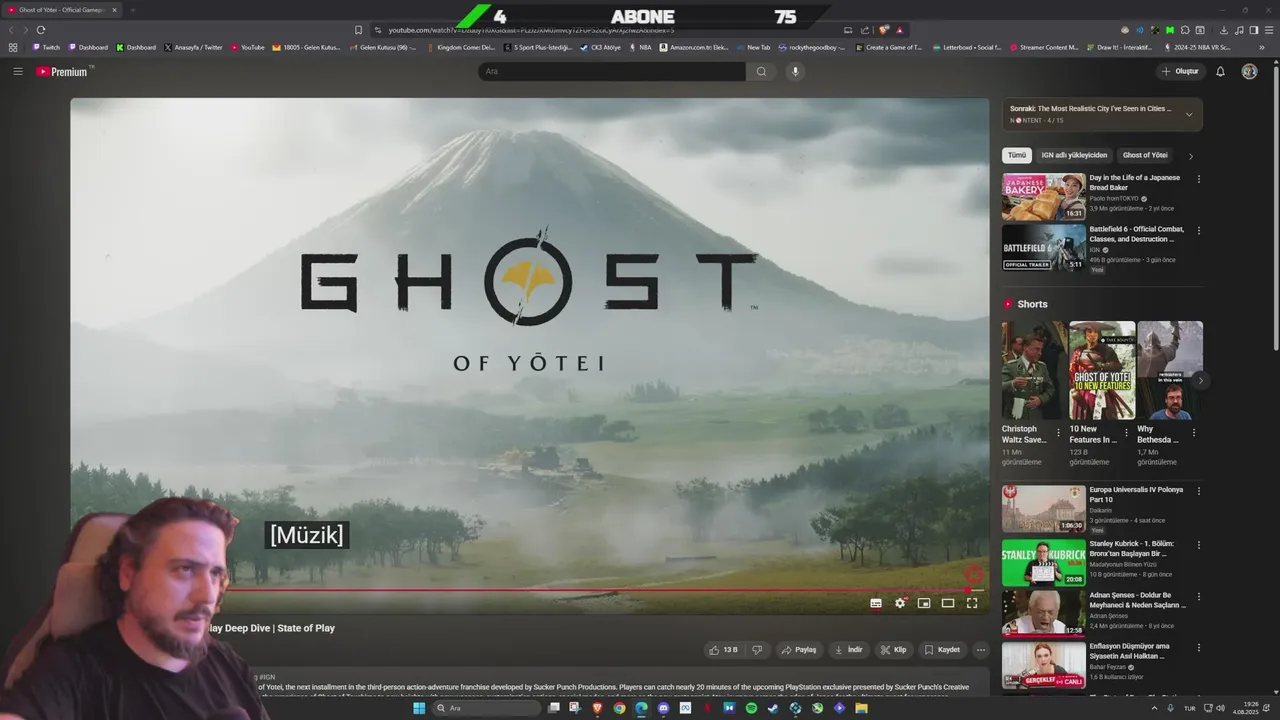Open the notifications bell

click(x=1220, y=71)
